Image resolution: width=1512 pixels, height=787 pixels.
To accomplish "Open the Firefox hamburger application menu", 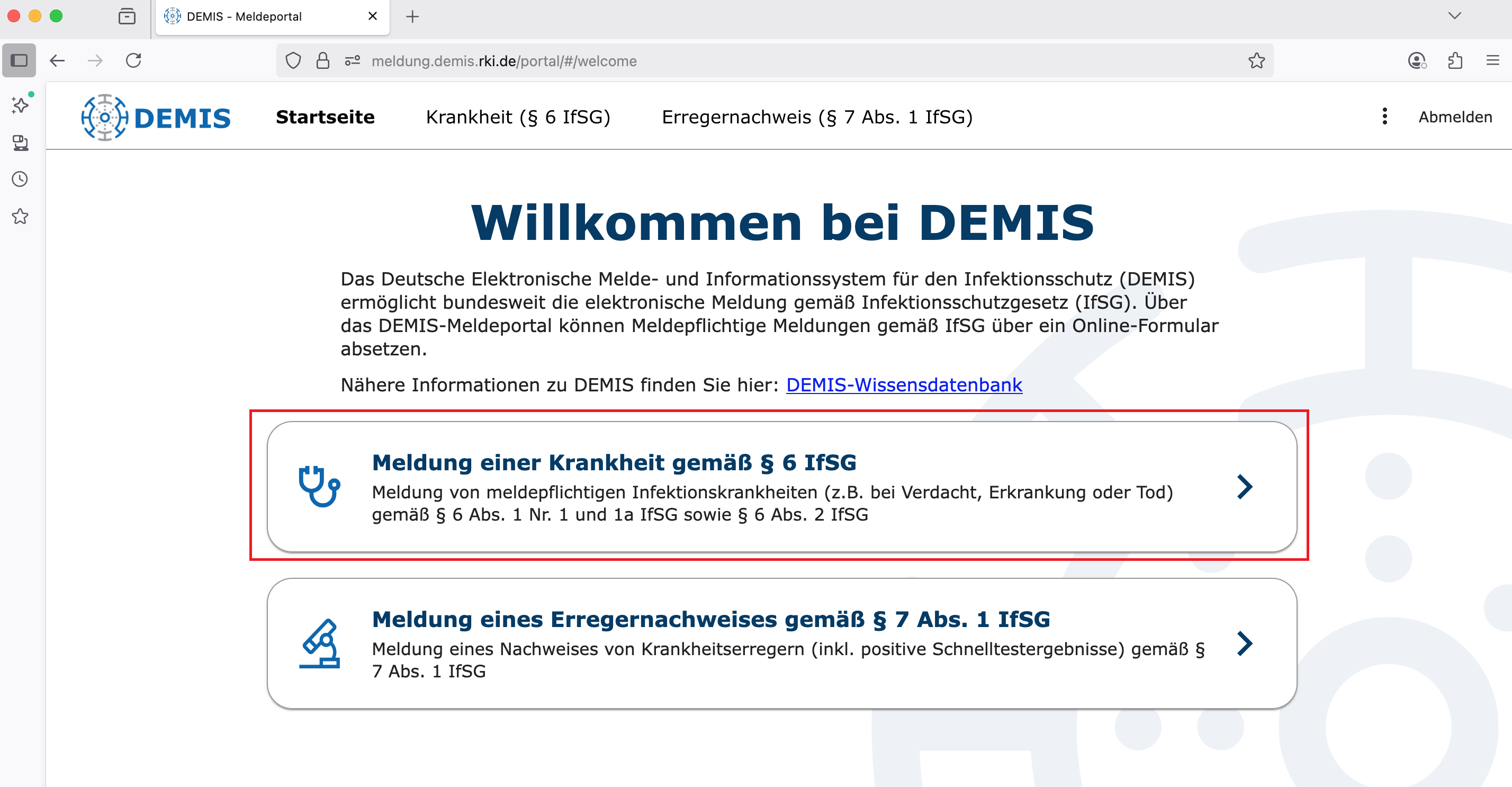I will click(x=1492, y=61).
